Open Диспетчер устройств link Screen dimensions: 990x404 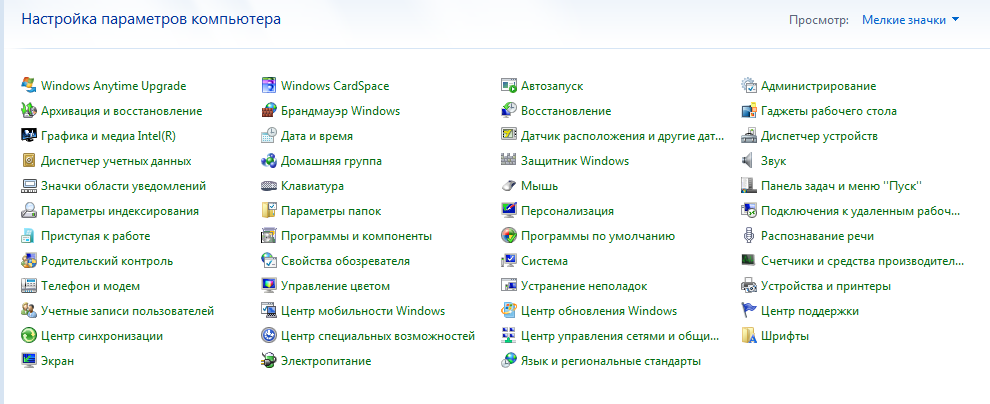pos(819,136)
